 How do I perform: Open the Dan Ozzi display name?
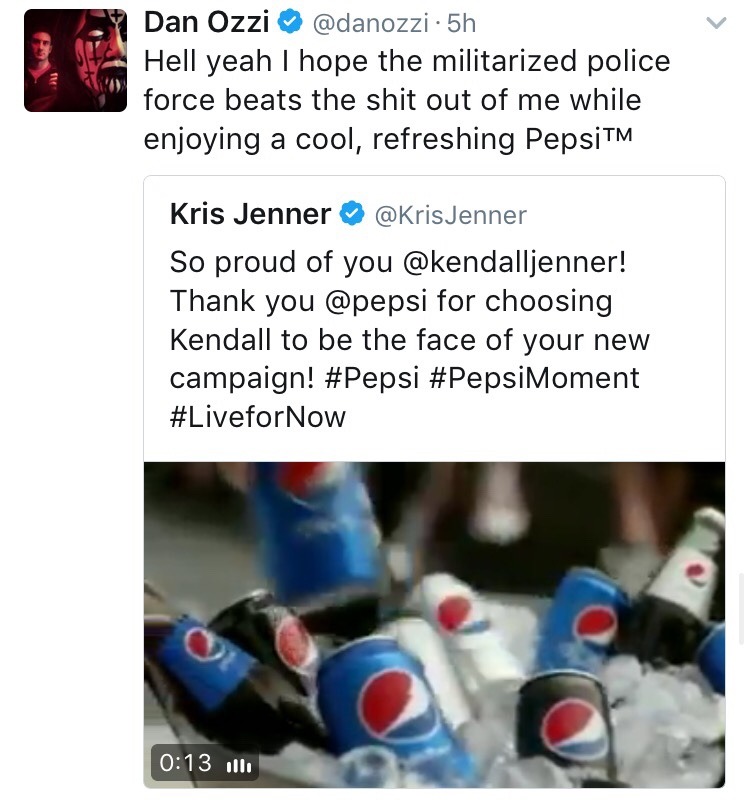tap(206, 21)
